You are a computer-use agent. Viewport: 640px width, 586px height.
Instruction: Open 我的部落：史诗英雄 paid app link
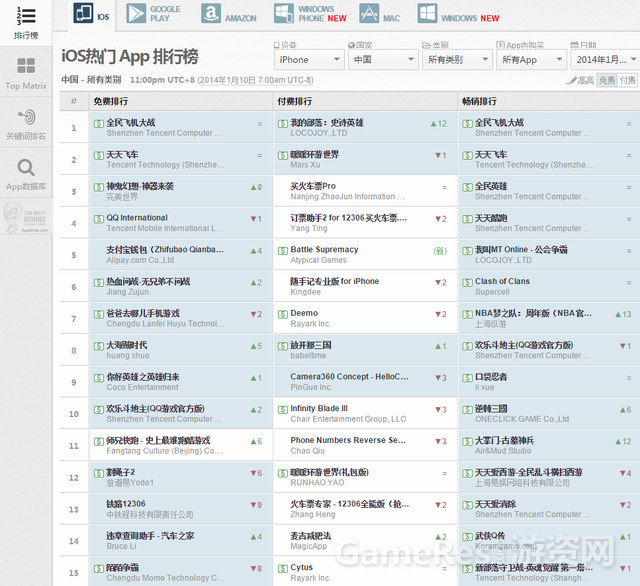327,122
